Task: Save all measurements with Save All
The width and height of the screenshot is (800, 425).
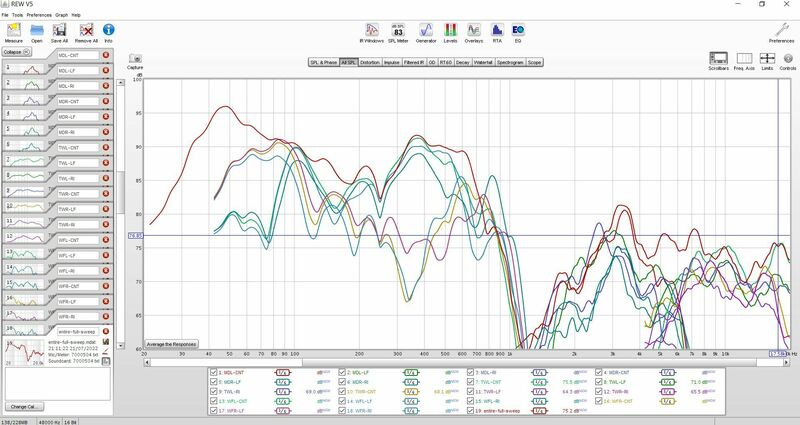Action: [59, 31]
